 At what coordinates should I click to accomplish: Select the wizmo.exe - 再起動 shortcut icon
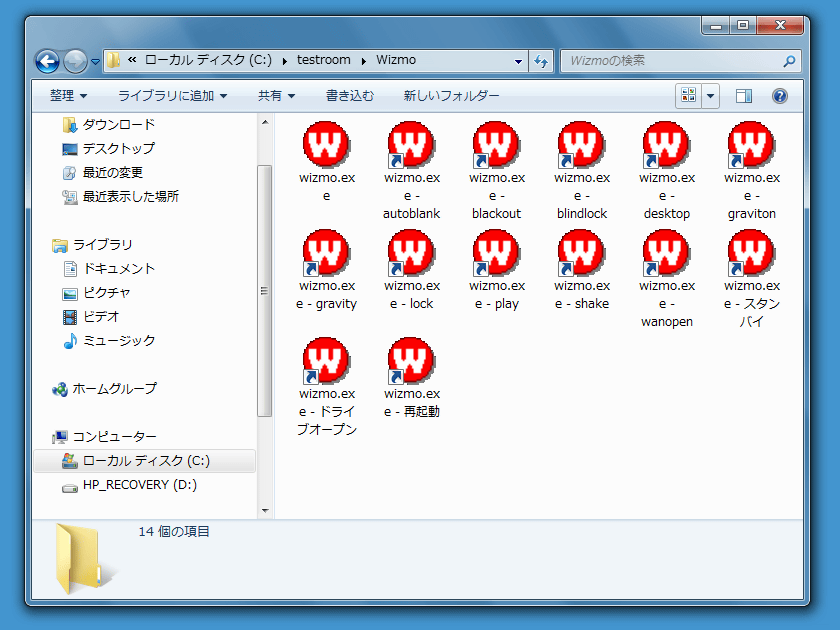click(411, 361)
